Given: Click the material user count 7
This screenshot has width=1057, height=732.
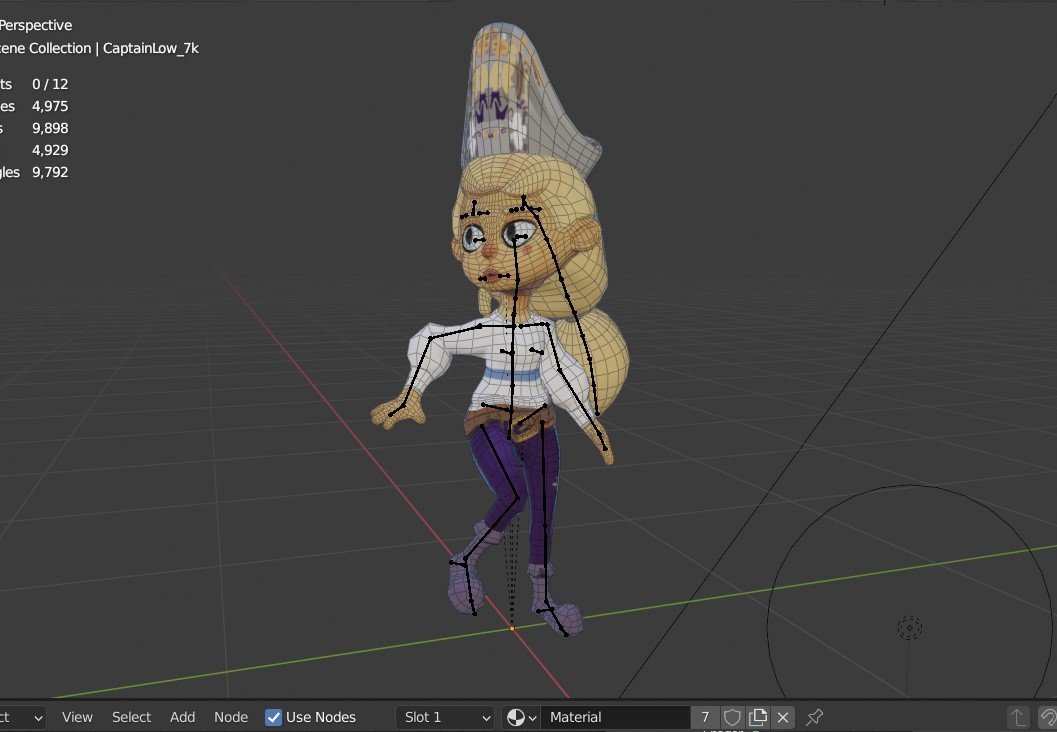Looking at the screenshot, I should click(x=705, y=717).
